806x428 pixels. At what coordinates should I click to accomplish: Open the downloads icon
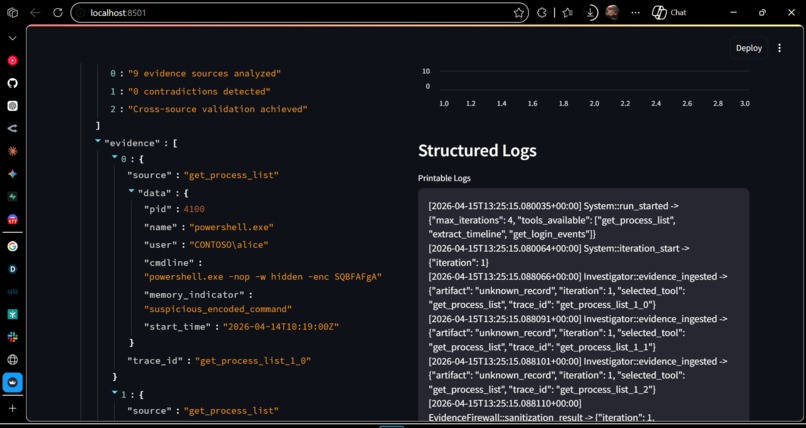click(591, 13)
